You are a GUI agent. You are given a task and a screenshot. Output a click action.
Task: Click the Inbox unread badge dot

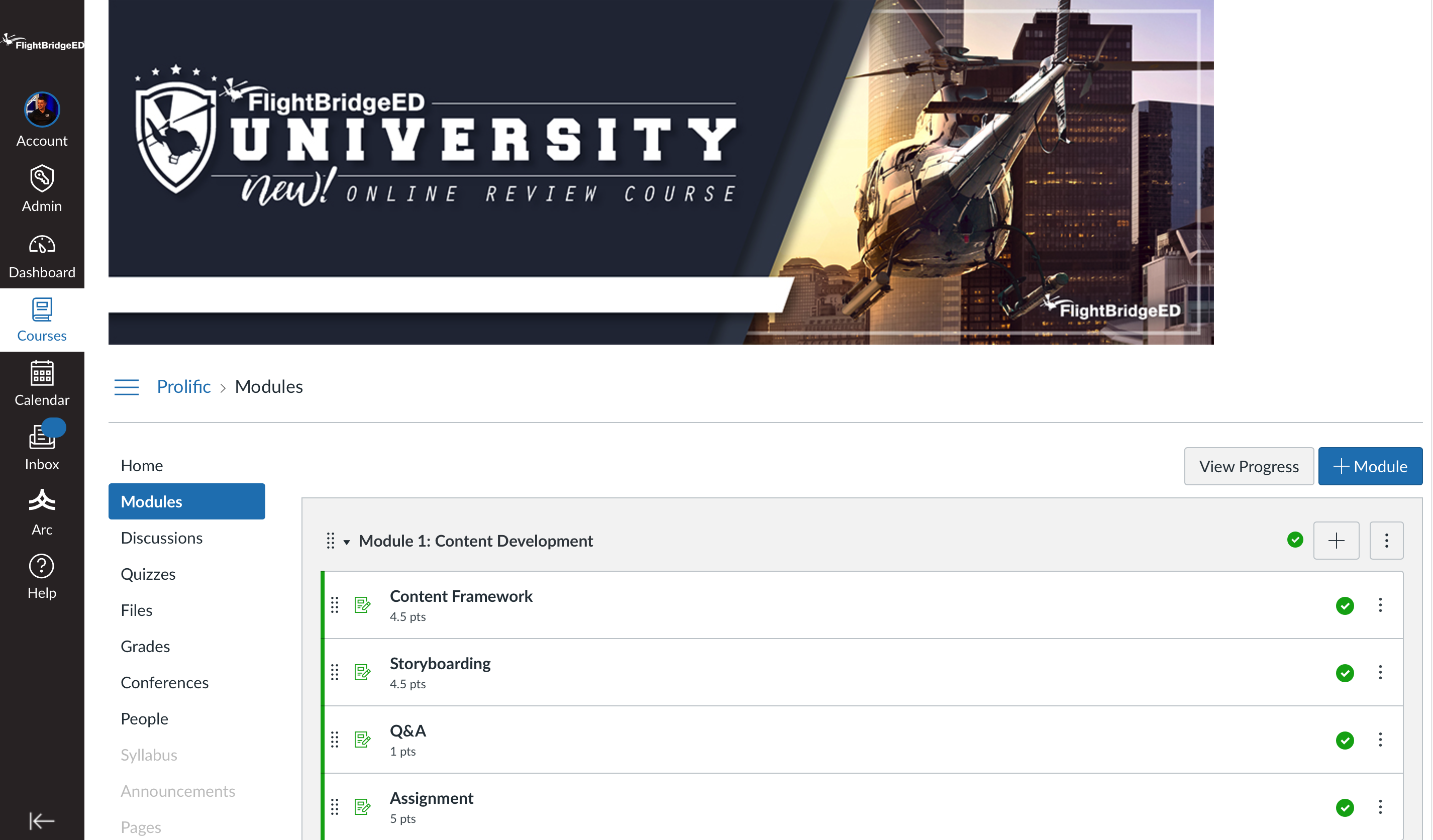(x=54, y=427)
